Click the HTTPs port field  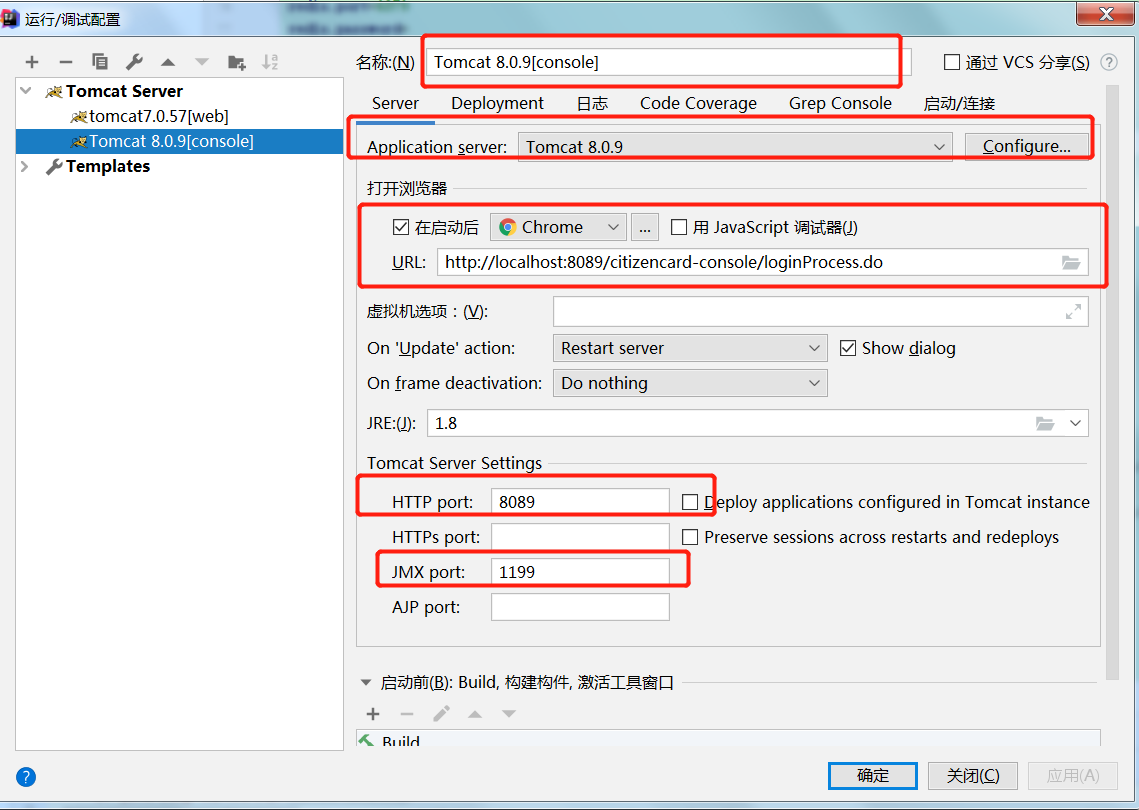(580, 537)
